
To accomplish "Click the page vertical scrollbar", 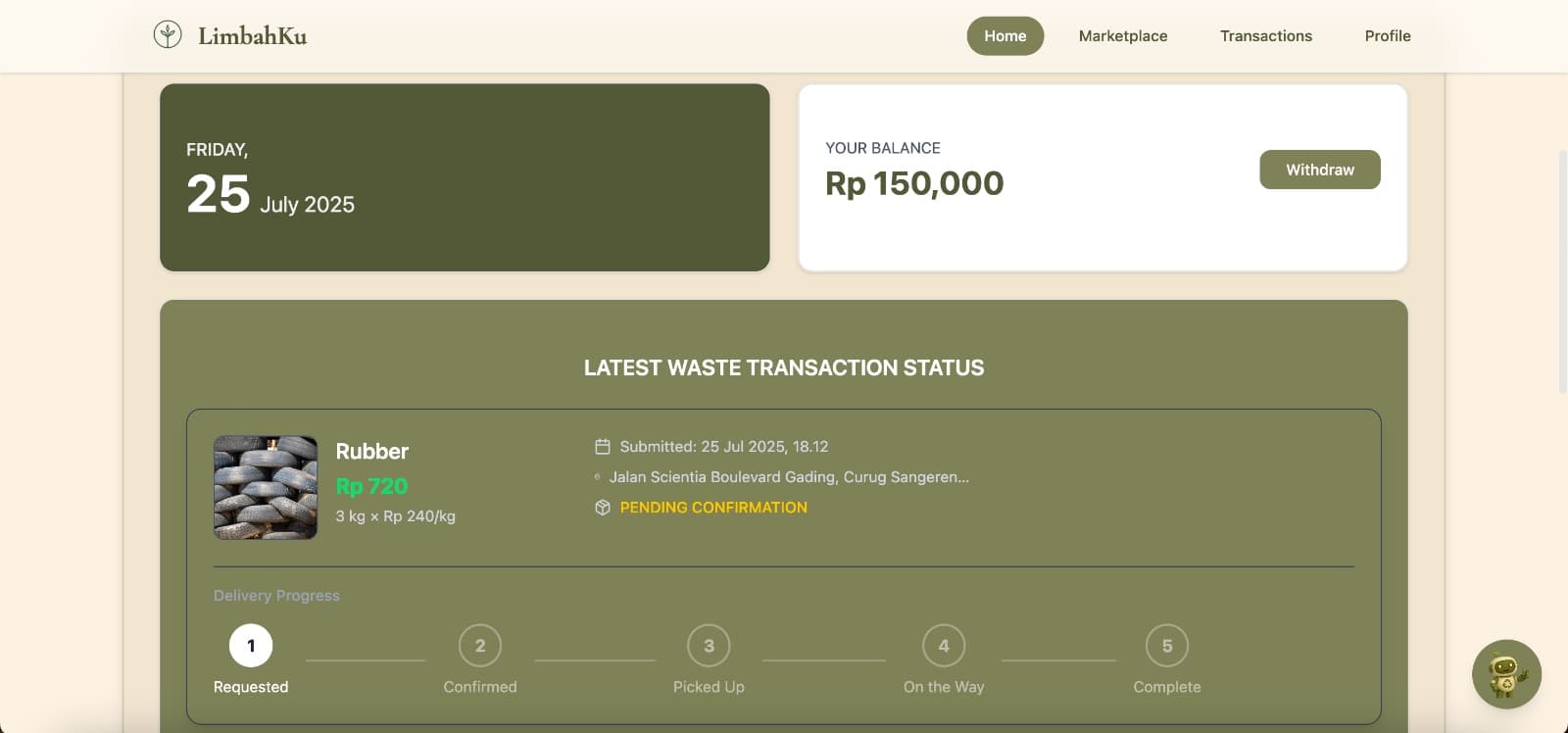I will (1562, 272).
